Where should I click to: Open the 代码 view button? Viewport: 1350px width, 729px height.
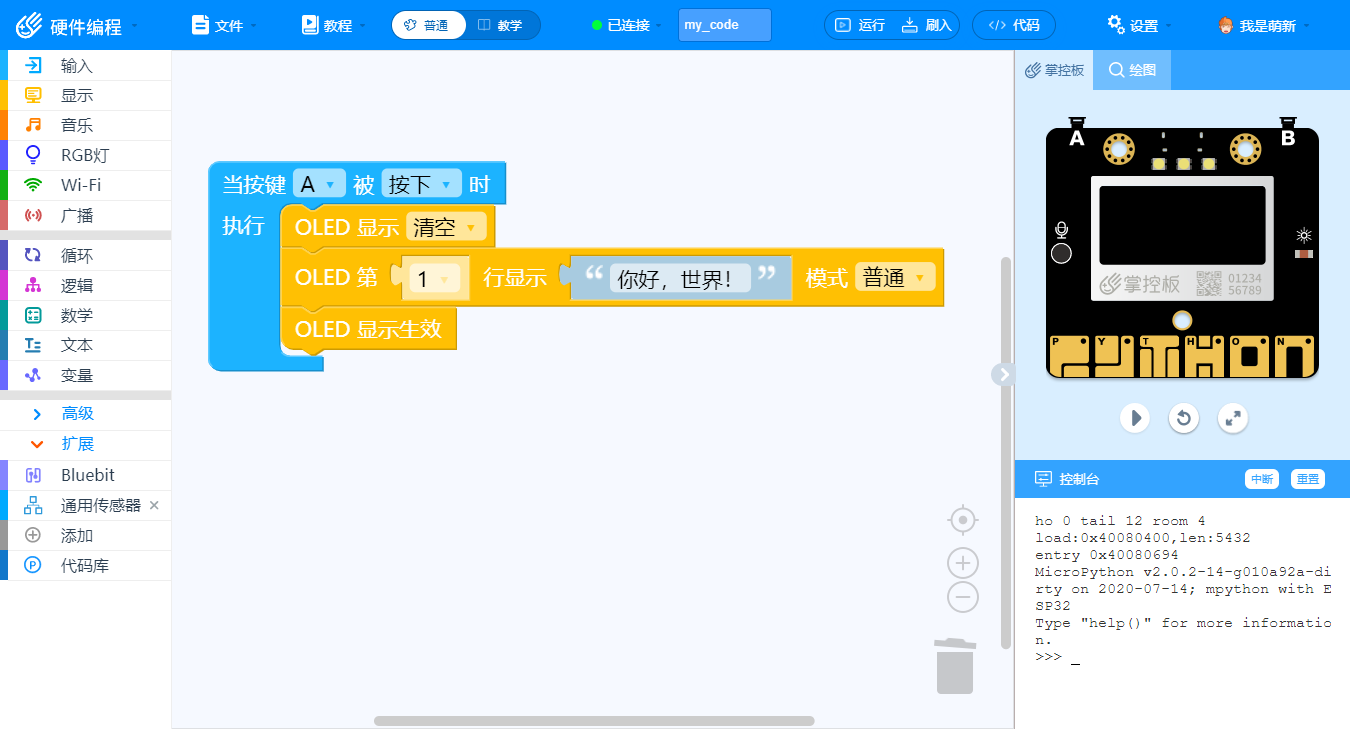click(x=1014, y=25)
